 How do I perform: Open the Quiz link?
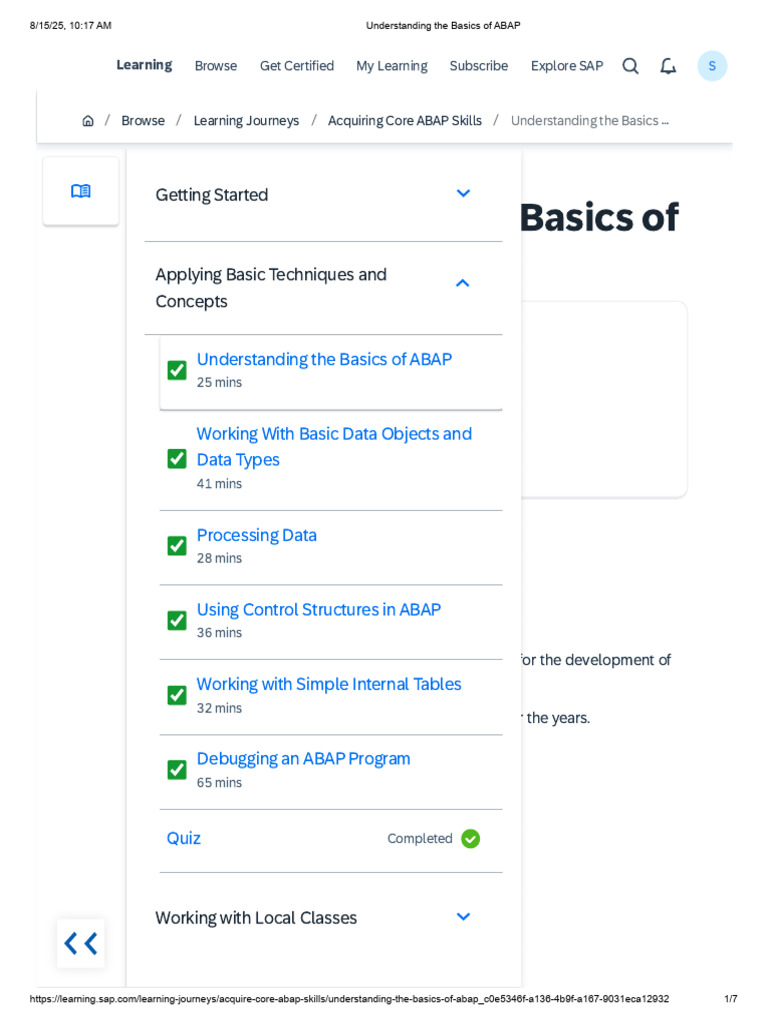184,839
